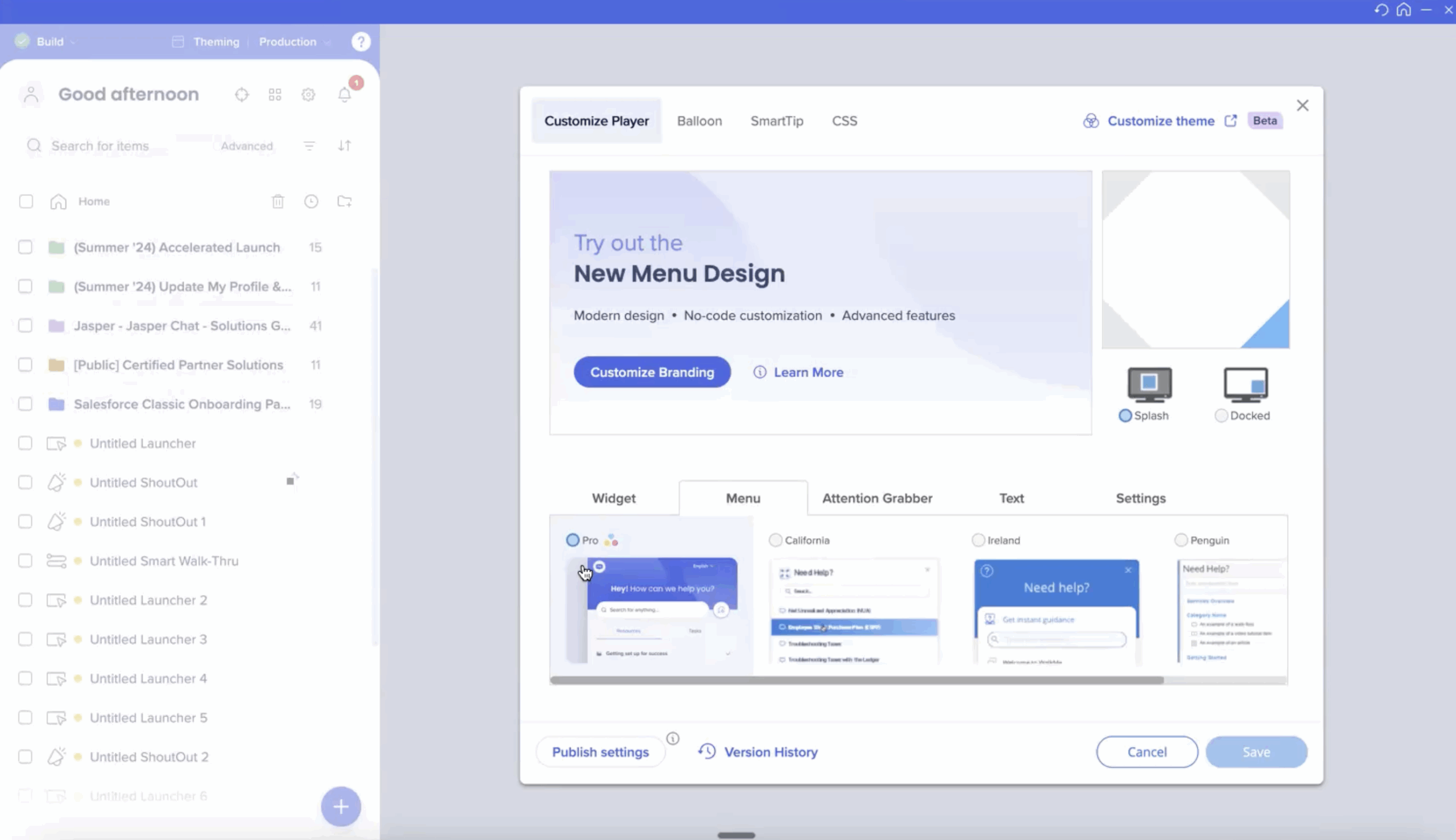Switch to the Balloon tab
1456x840 pixels.
pos(699,121)
